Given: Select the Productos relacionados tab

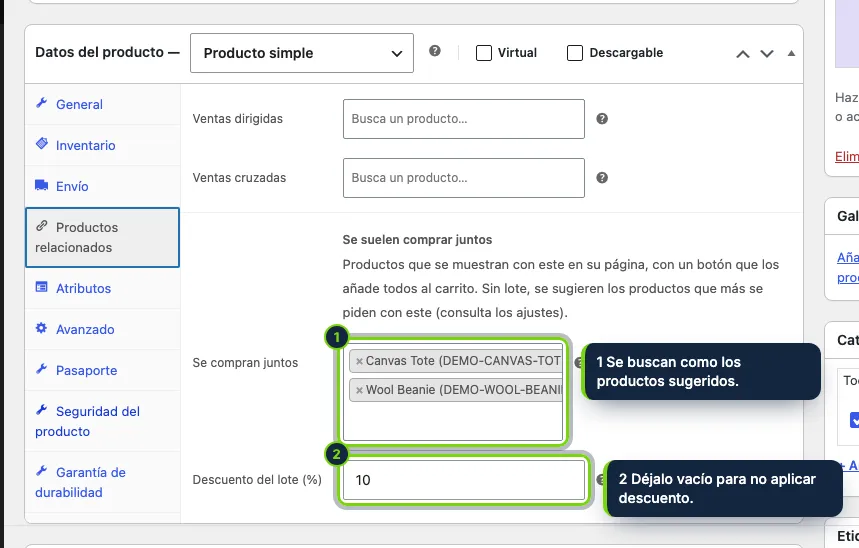Looking at the screenshot, I should point(102,237).
